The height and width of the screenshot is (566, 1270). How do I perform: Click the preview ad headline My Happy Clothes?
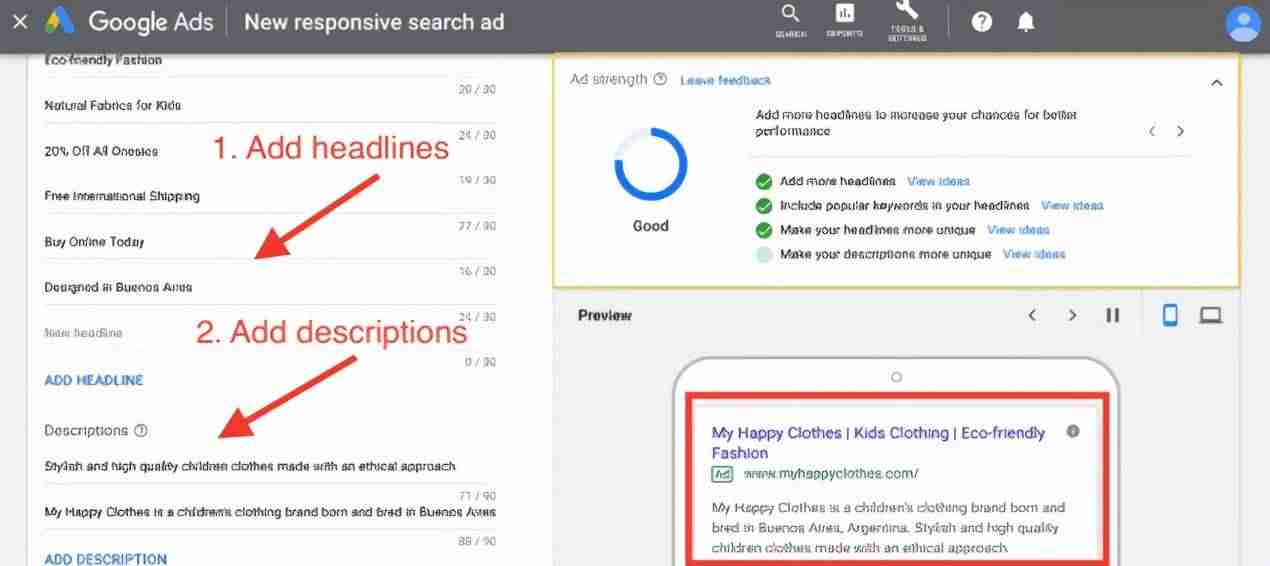pos(878,443)
